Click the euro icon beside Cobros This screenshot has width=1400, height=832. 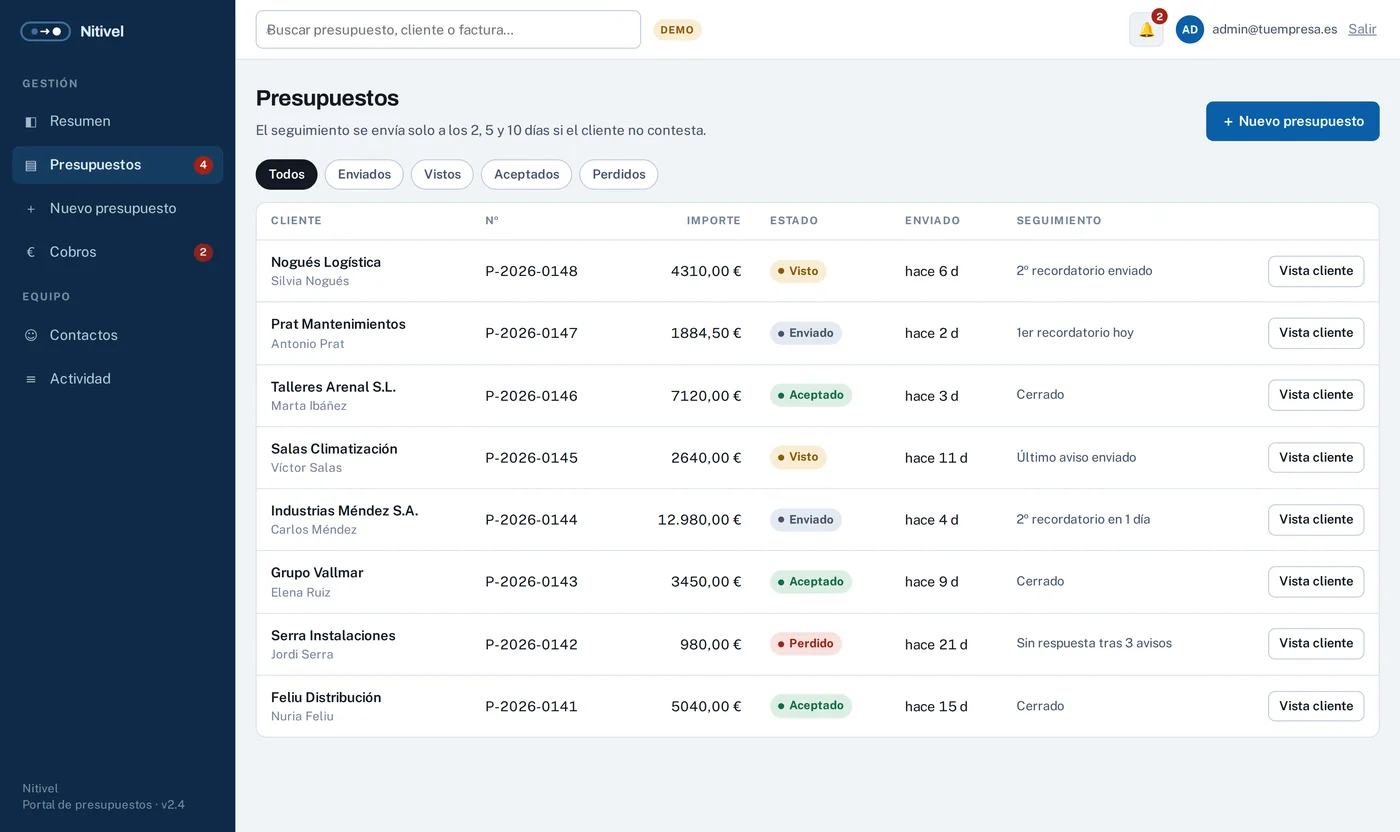pyautogui.click(x=31, y=252)
